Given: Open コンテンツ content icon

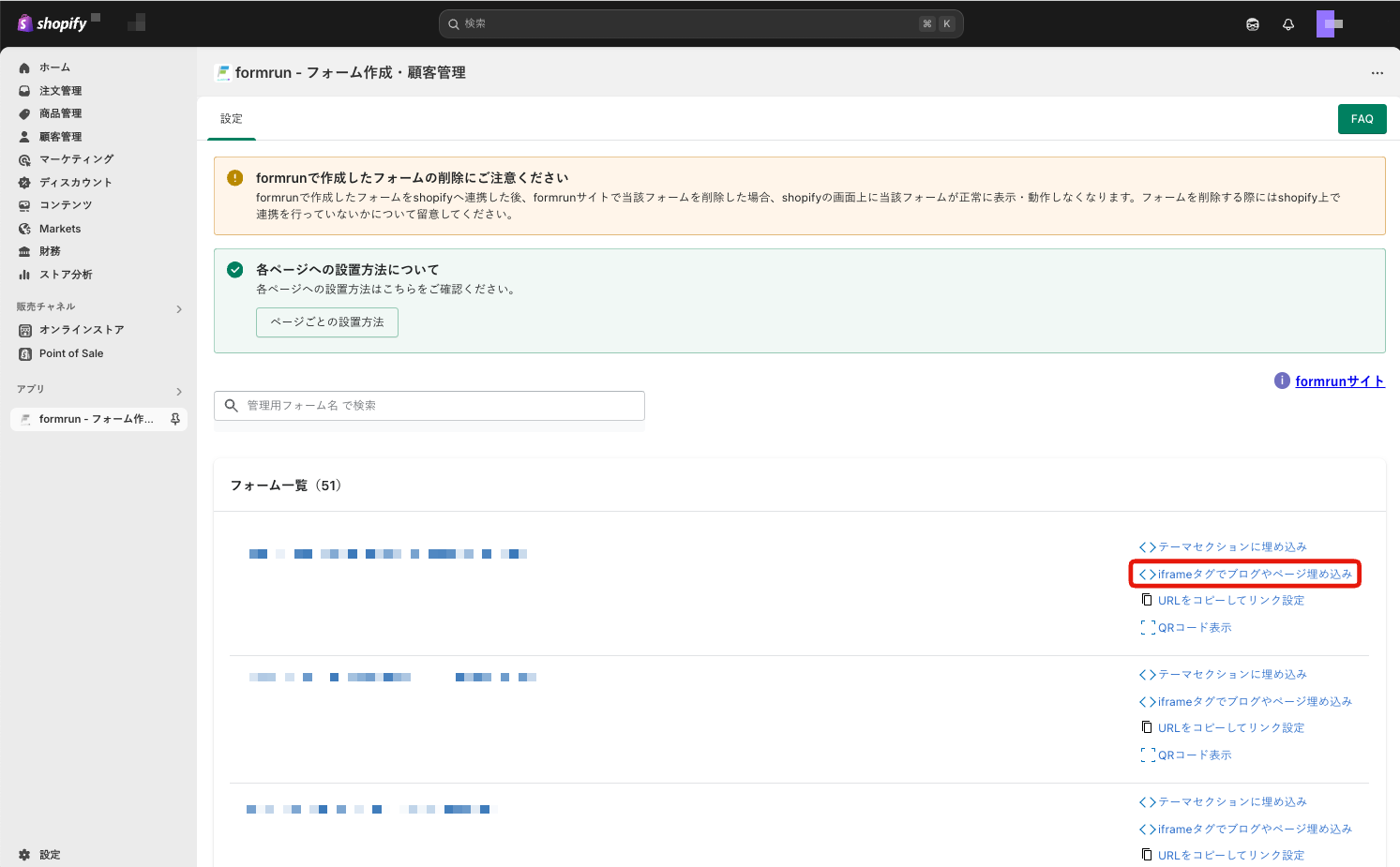Looking at the screenshot, I should [x=24, y=205].
